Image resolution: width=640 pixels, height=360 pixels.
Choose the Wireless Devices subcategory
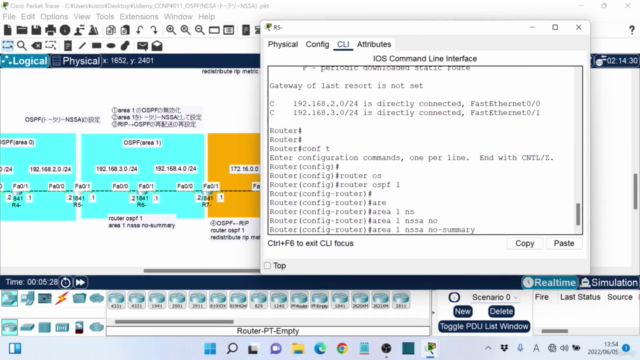point(62,327)
